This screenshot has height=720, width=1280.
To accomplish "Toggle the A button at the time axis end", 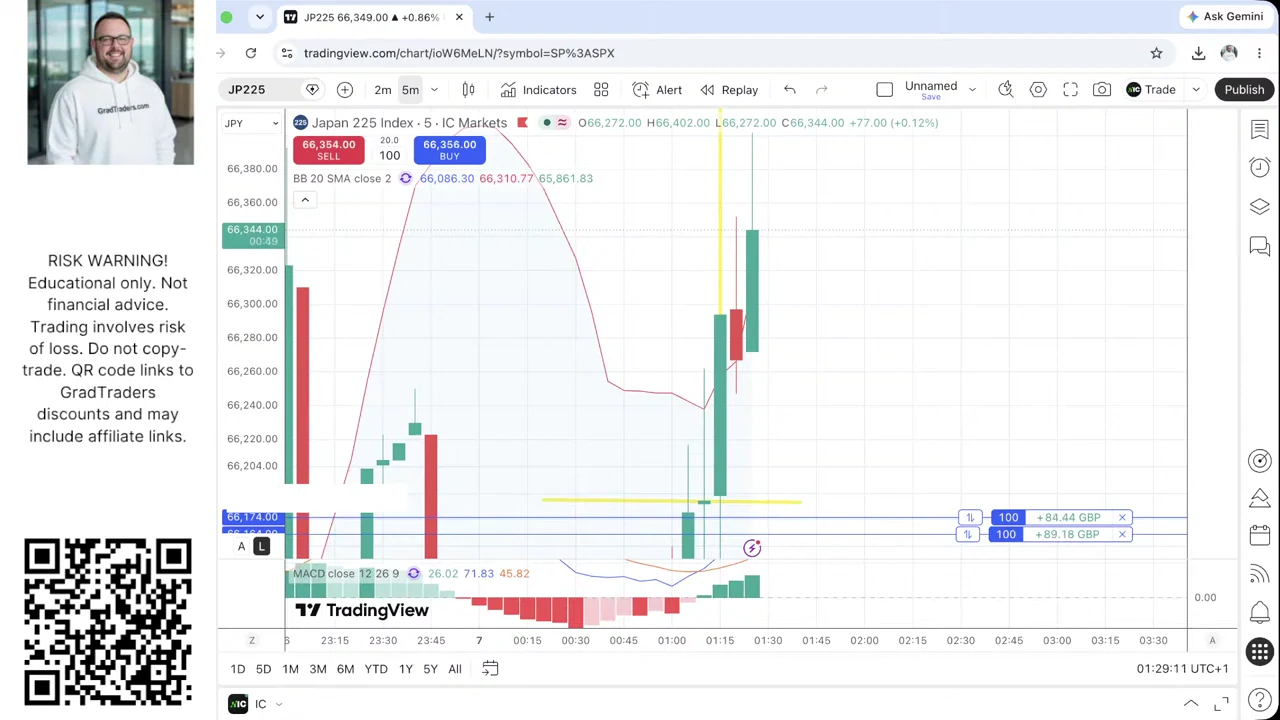I will 1212,640.
